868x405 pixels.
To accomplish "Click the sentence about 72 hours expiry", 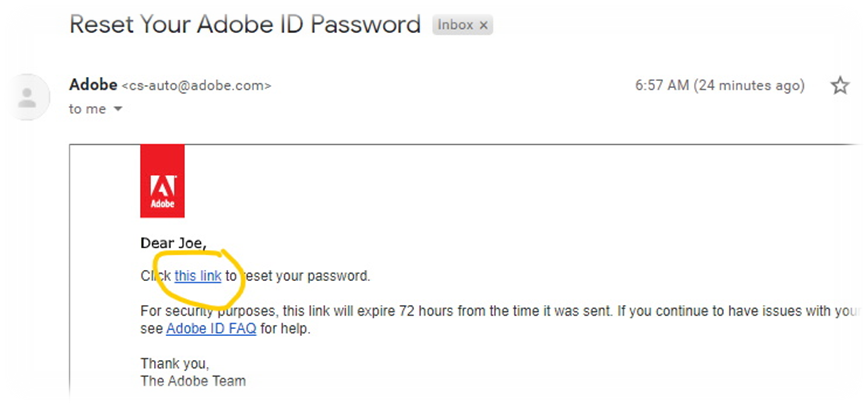I will coord(376,311).
